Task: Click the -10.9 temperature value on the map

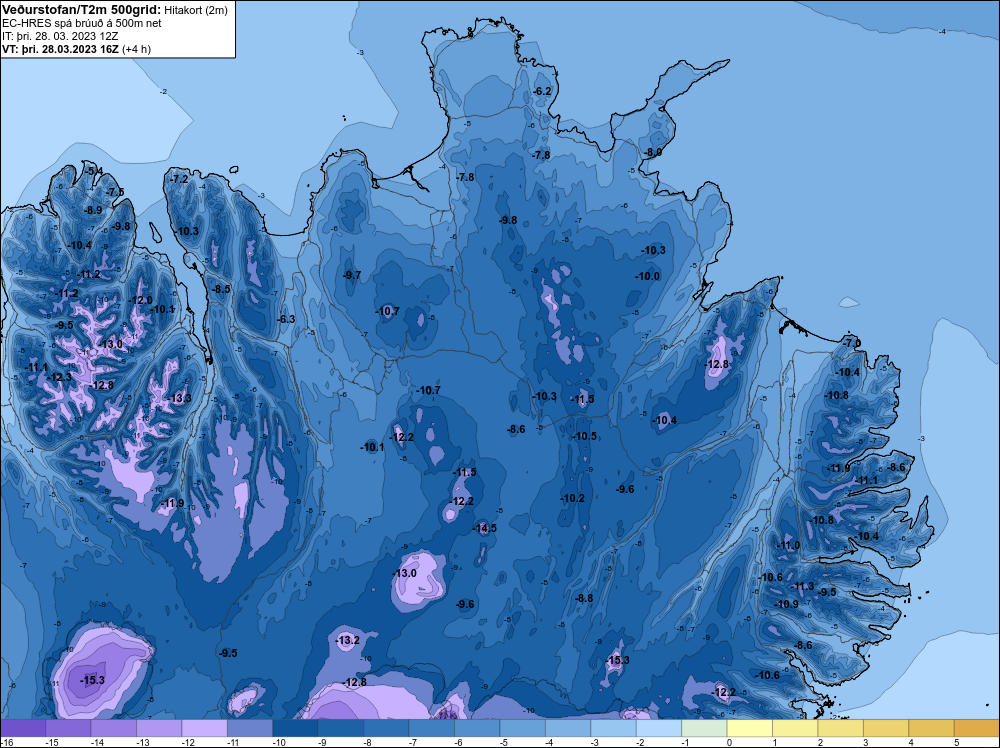Action: [x=786, y=604]
